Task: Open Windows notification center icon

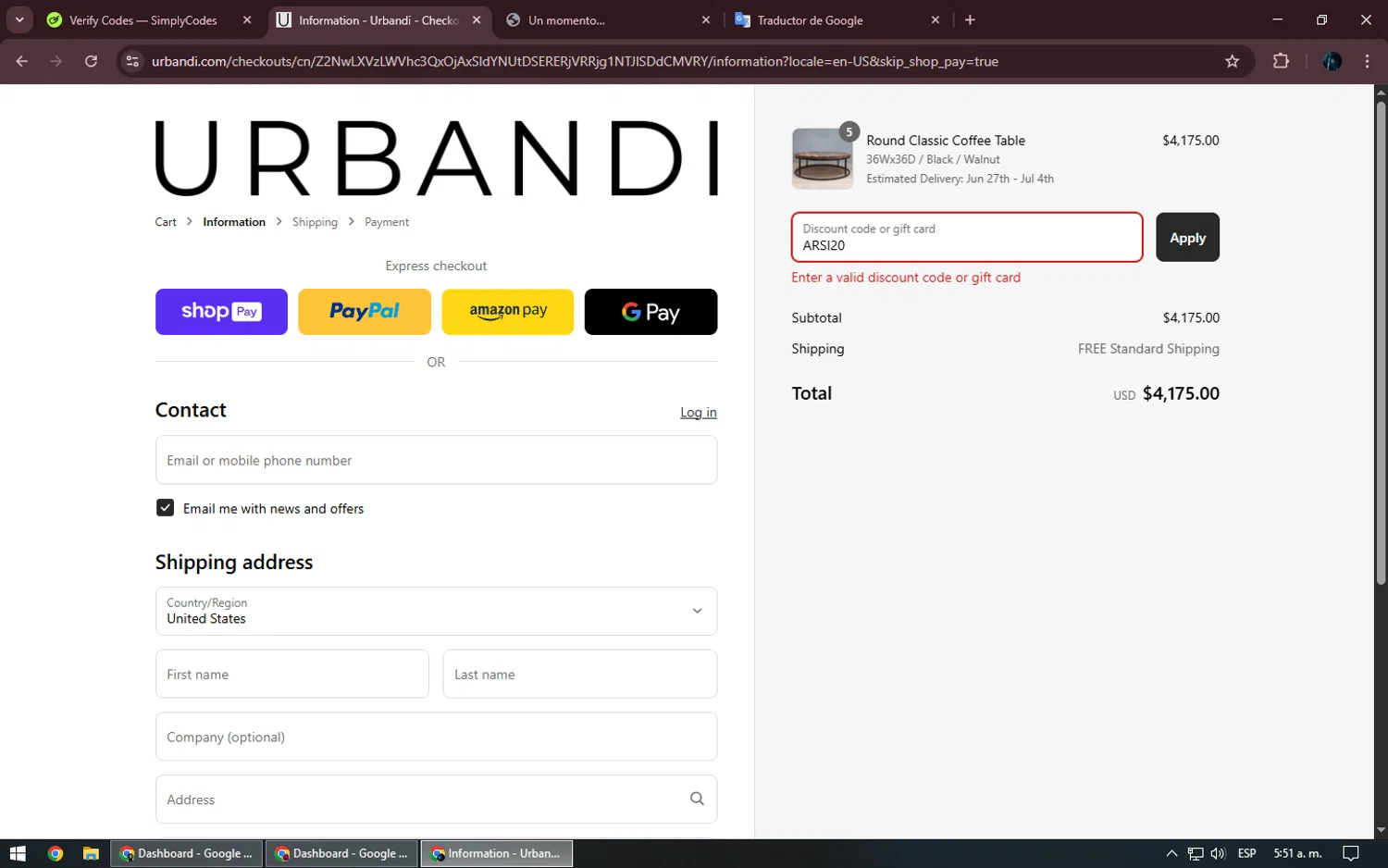Action: (1351, 853)
